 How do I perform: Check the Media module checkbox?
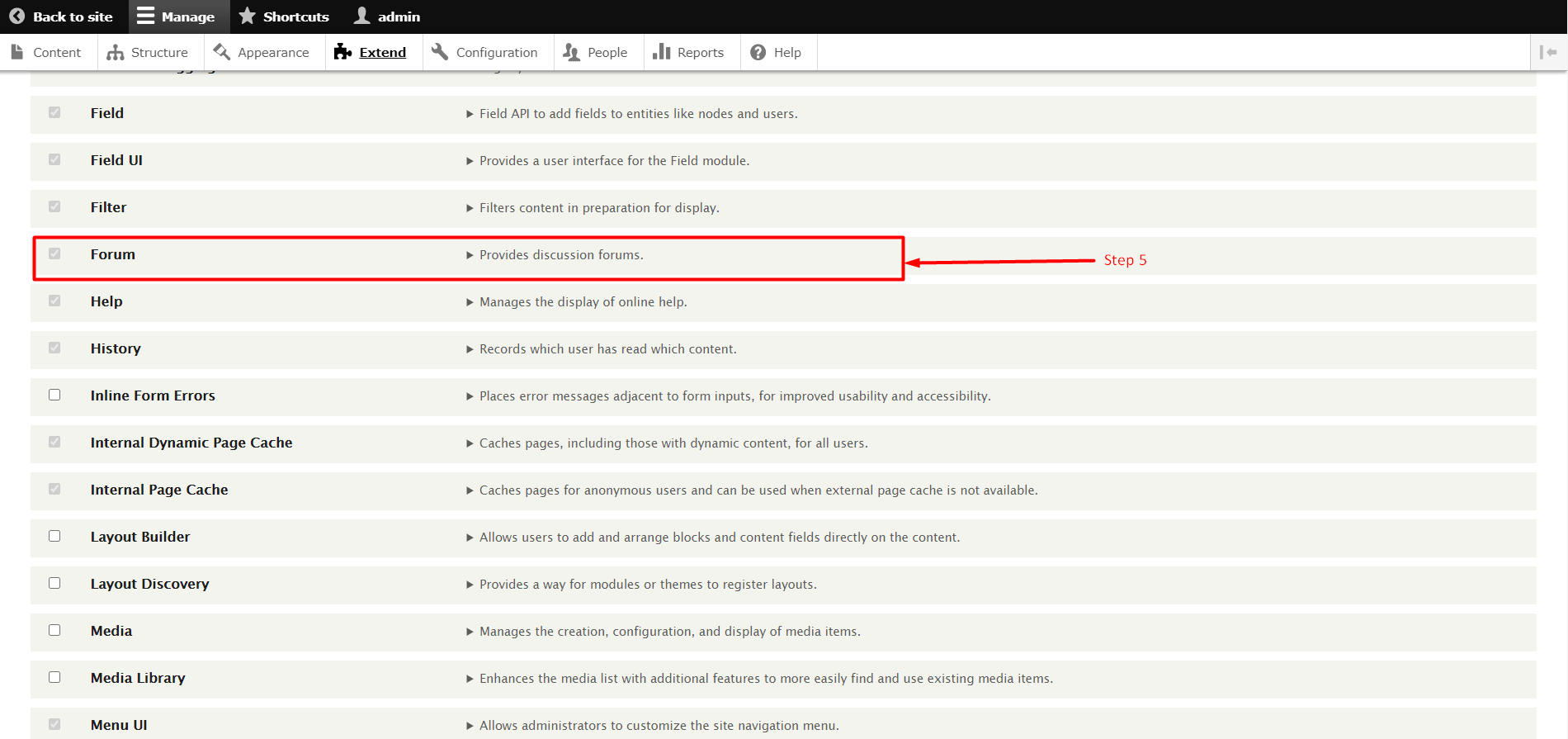[54, 630]
